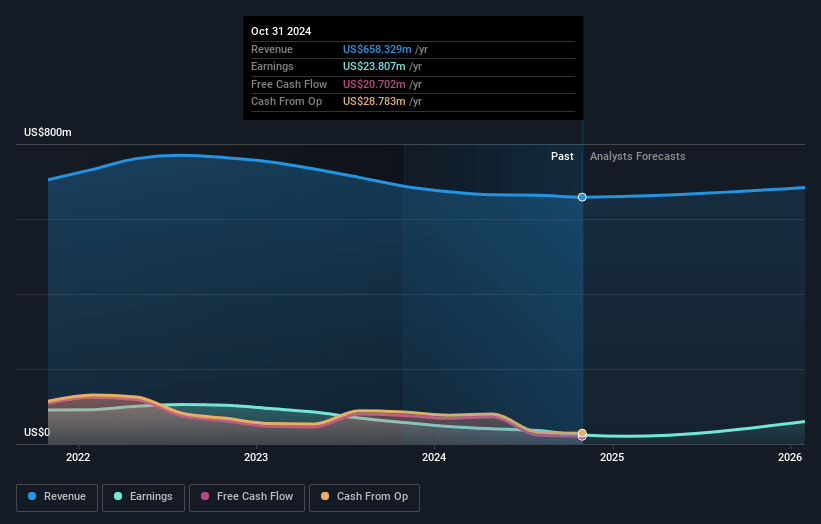The width and height of the screenshot is (821, 524).
Task: Toggle the Cash From Op legend series
Action: pos(364,497)
